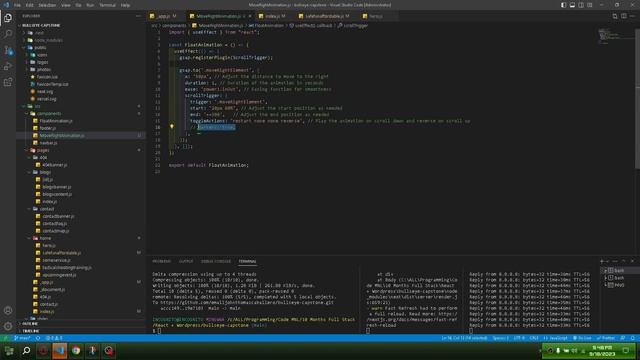Open the Manage gear menu

8,326
